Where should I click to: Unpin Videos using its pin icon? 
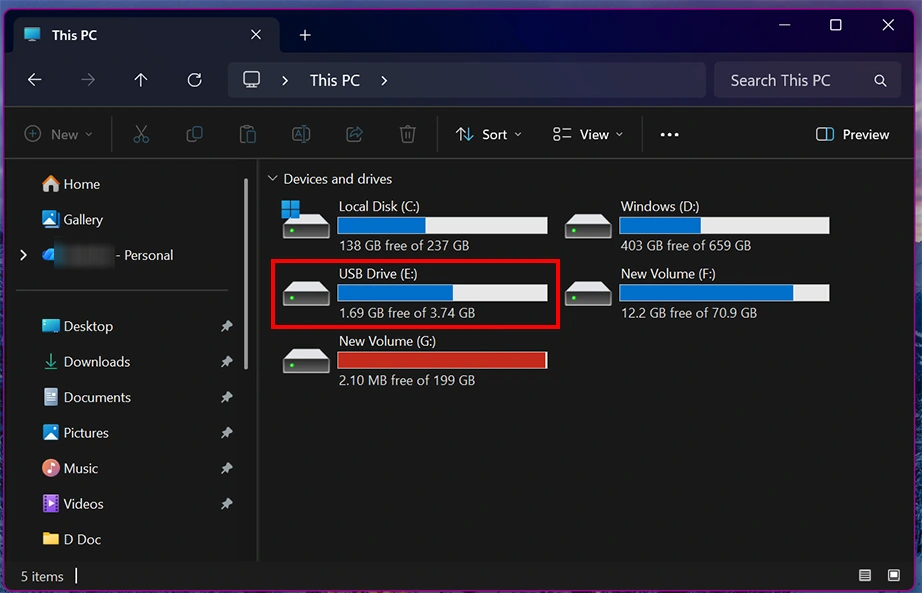coord(226,504)
